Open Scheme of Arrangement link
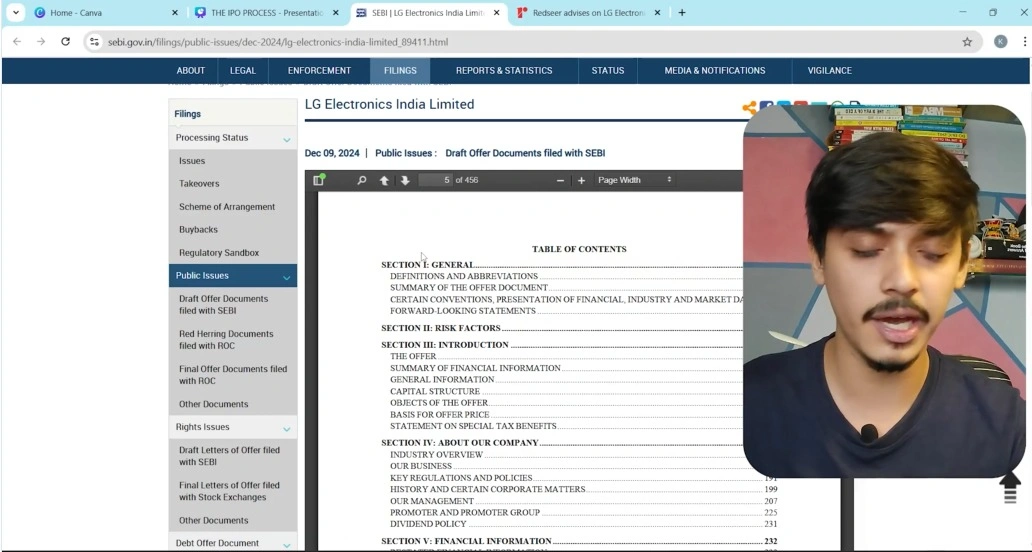This screenshot has height=552, width=1032. pos(227,207)
